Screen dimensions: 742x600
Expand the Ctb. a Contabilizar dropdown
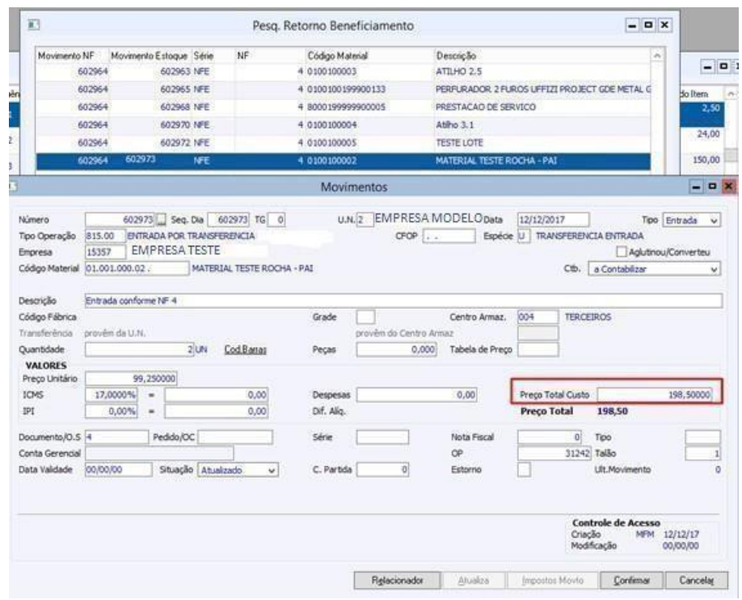(x=654, y=269)
